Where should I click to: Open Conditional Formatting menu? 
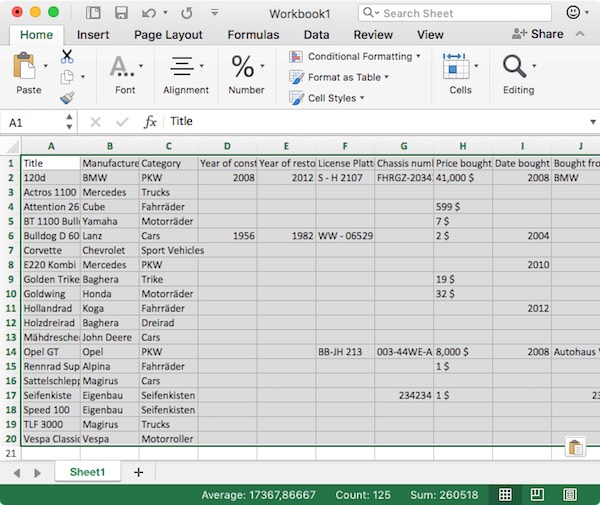tap(355, 57)
